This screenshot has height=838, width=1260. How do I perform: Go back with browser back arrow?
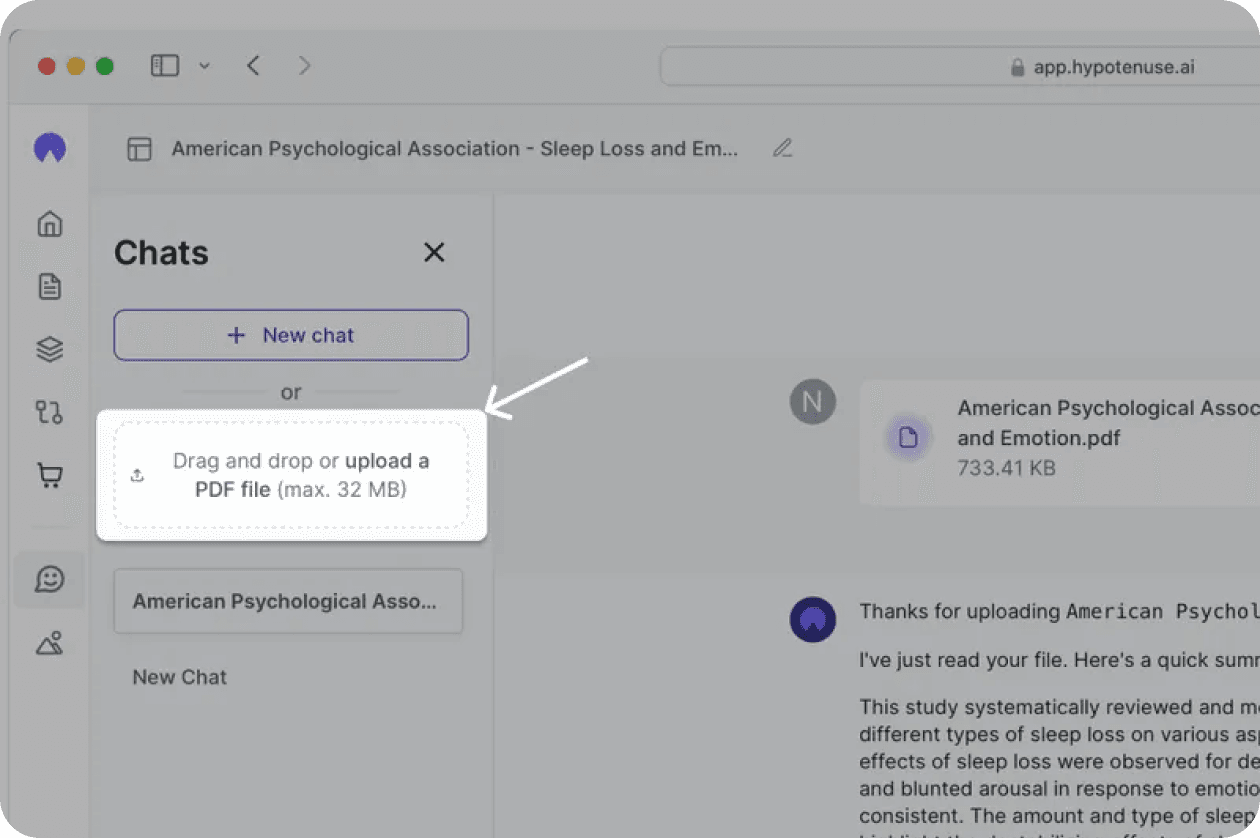tap(253, 66)
